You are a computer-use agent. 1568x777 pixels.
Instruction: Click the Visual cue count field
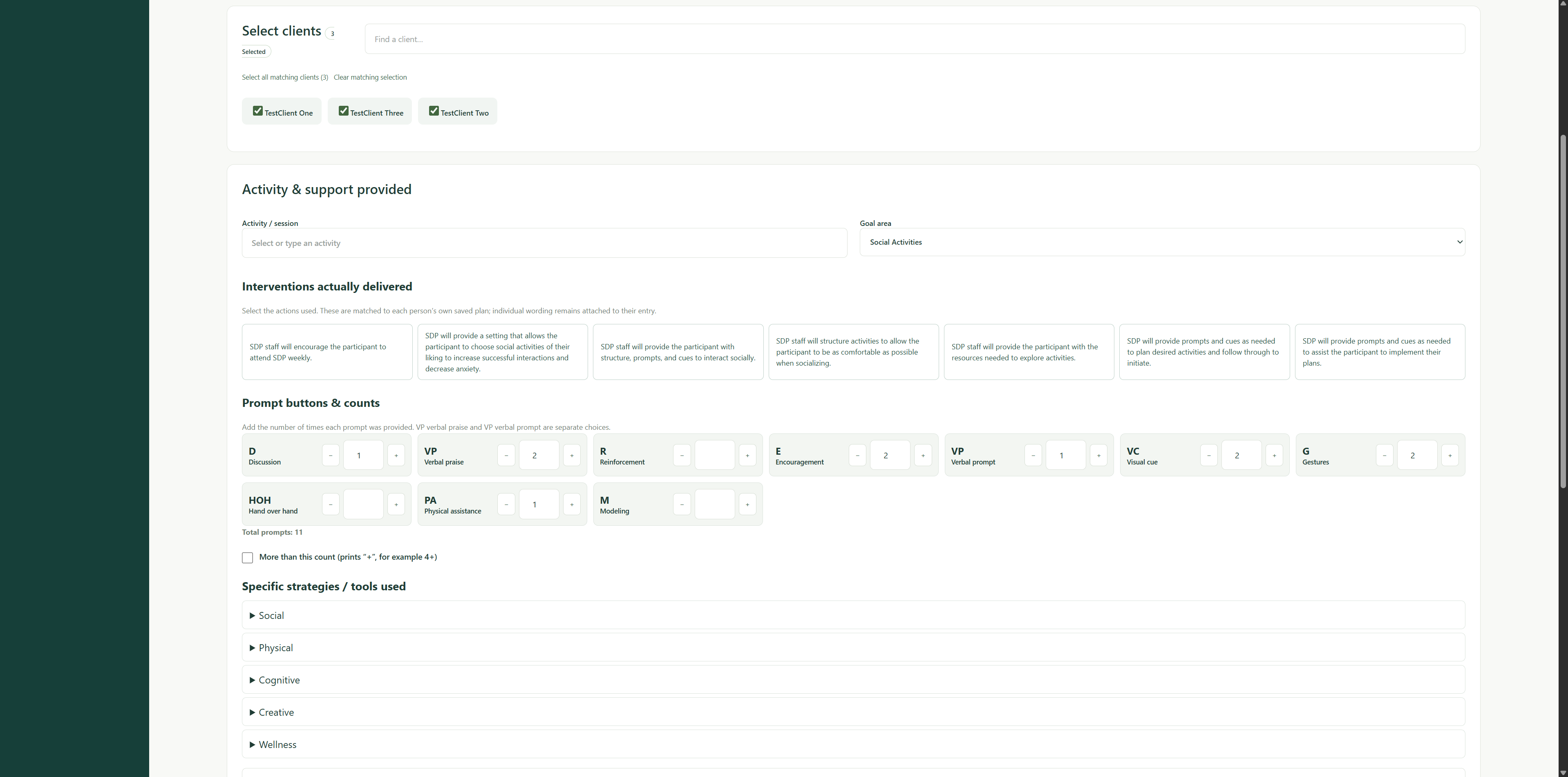pos(1241,455)
